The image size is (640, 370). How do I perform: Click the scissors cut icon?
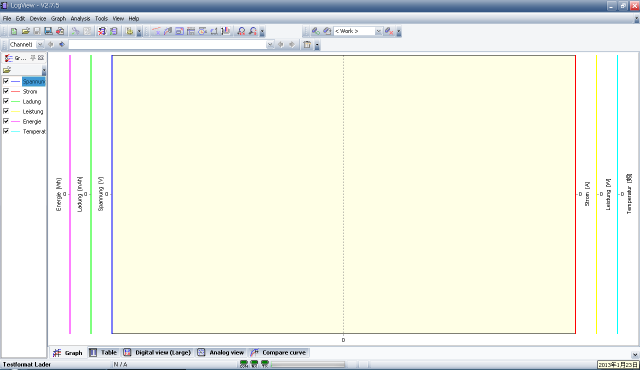[76, 31]
